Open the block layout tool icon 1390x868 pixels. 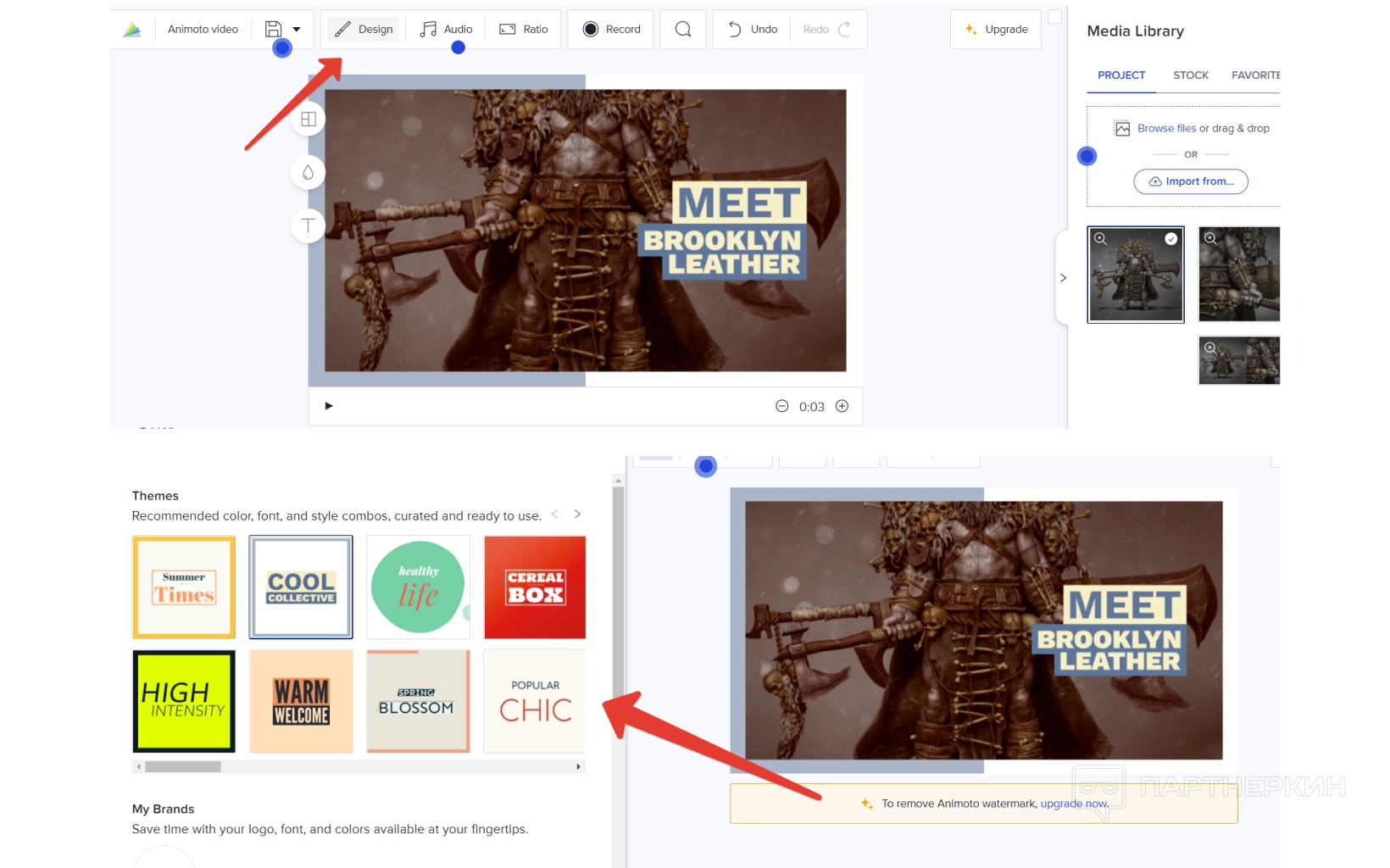309,120
